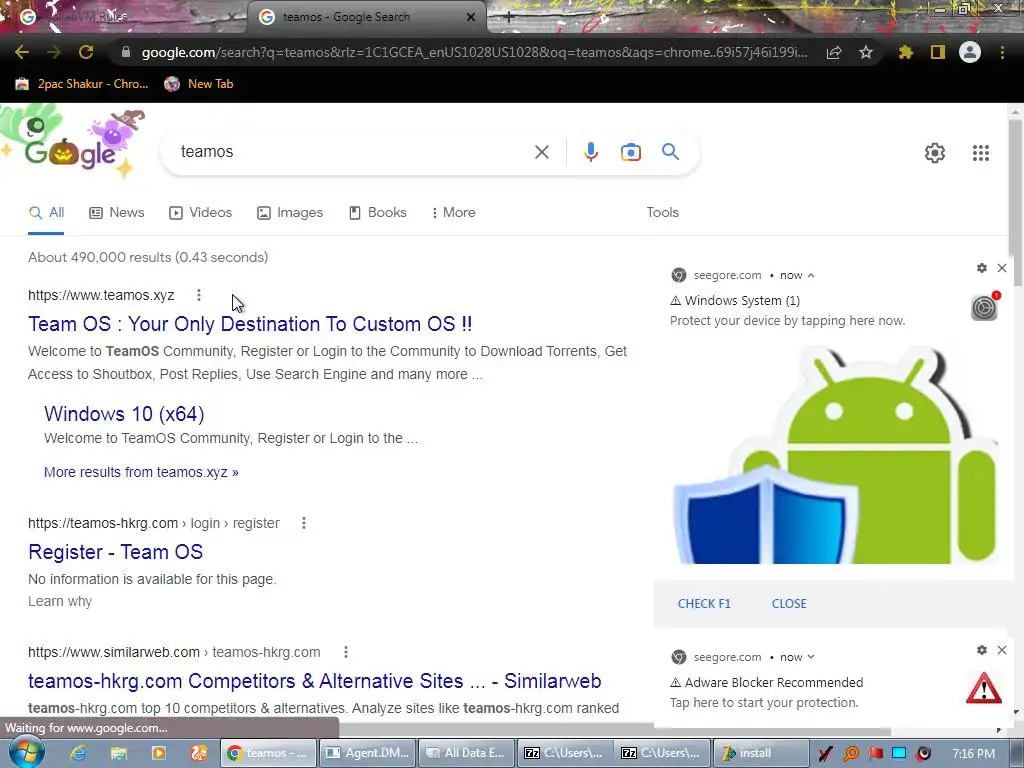Open the Chrome extensions puzzle icon
The height and width of the screenshot is (768, 1024).
[x=905, y=52]
